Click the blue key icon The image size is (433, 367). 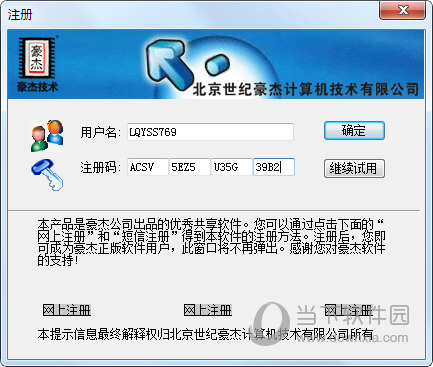pos(47,175)
